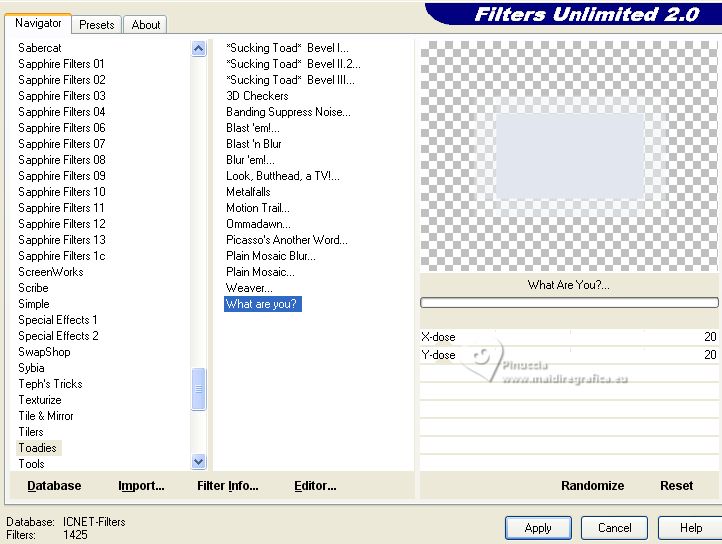Screen dimensions: 722x544
Task: Select Sapphire Filters 04
Action: tap(62, 112)
